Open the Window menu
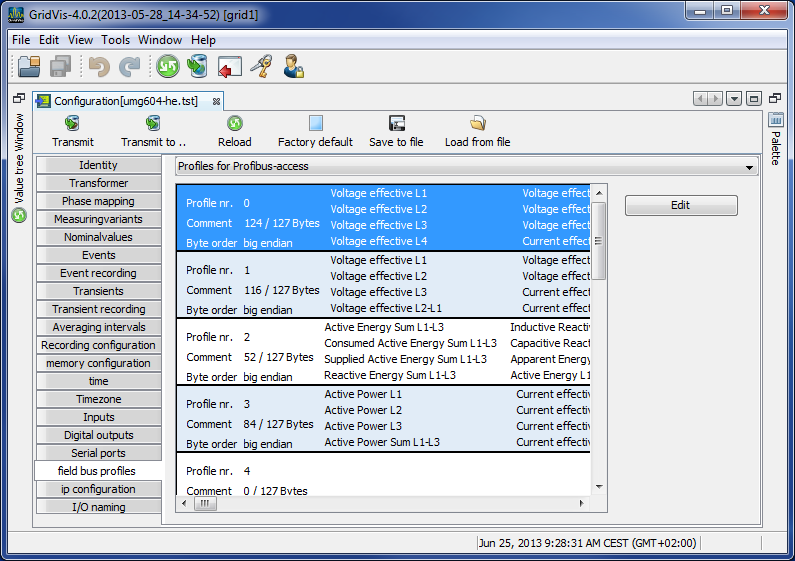Viewport: 795px width, 561px height. (160, 40)
